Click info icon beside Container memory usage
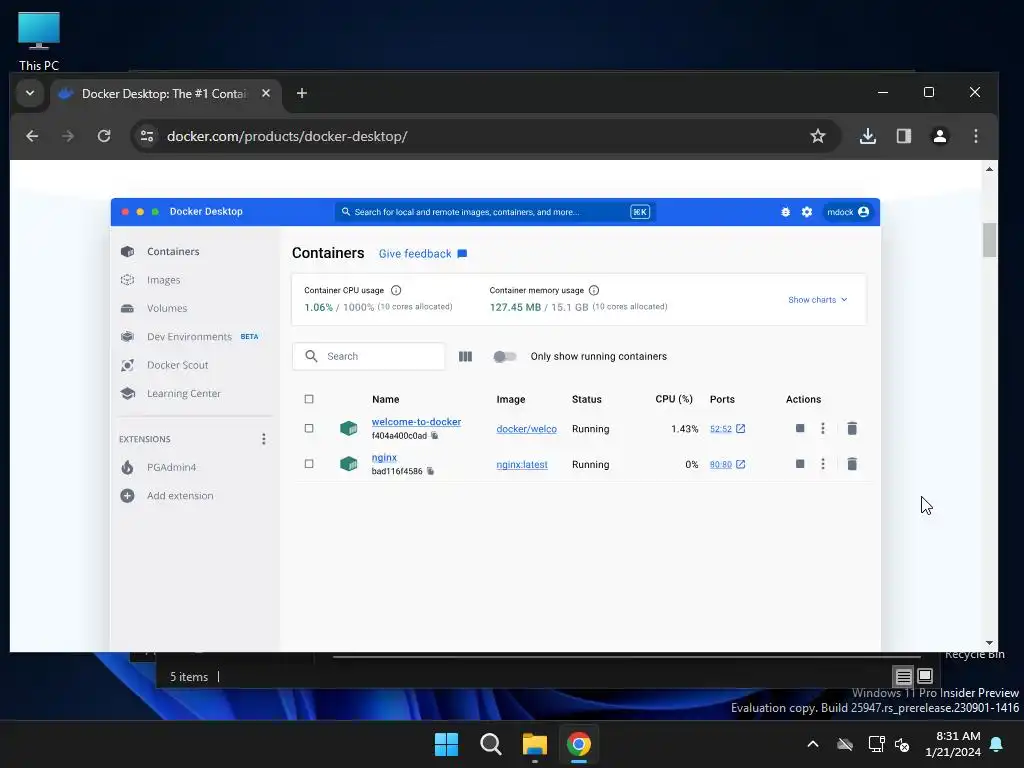The image size is (1024, 768). (x=594, y=291)
